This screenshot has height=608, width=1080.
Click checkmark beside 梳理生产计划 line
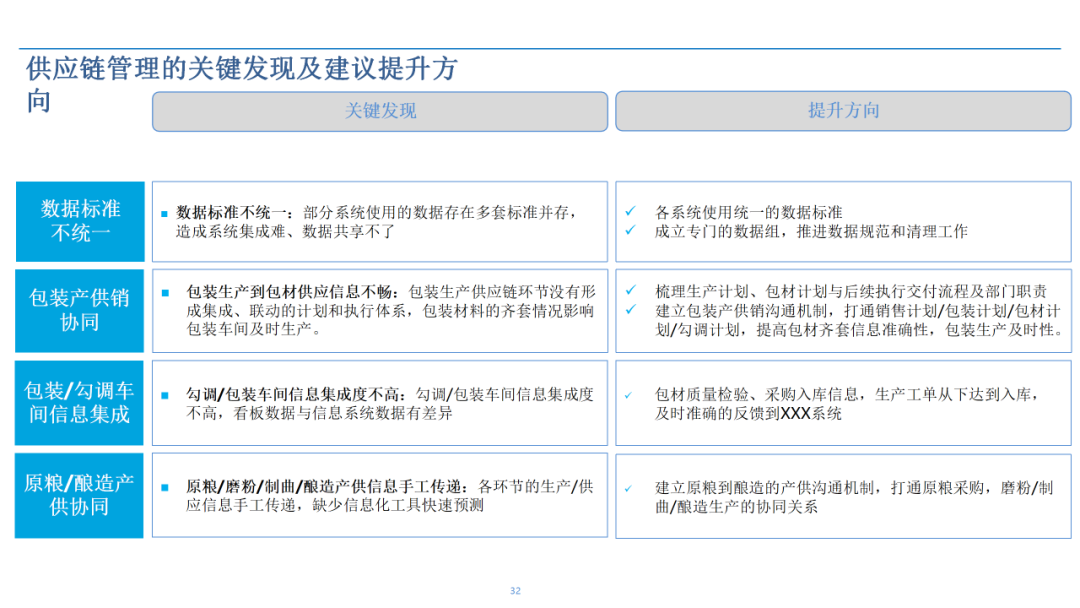click(630, 290)
